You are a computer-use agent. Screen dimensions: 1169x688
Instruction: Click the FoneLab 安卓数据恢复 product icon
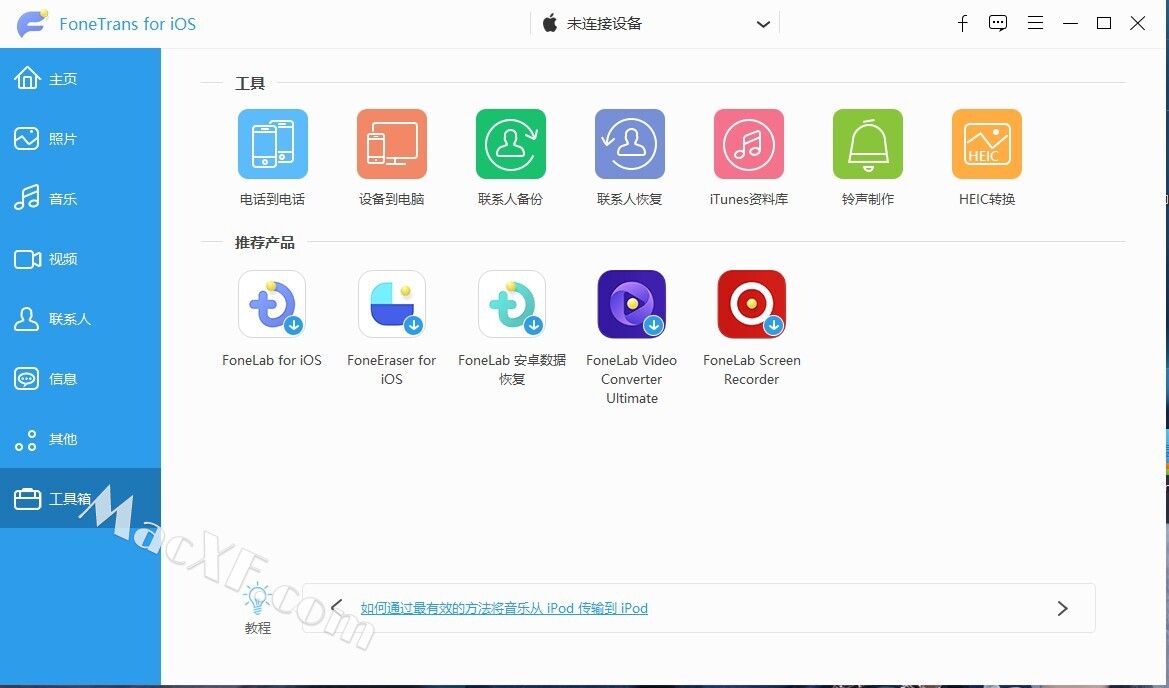coord(512,304)
